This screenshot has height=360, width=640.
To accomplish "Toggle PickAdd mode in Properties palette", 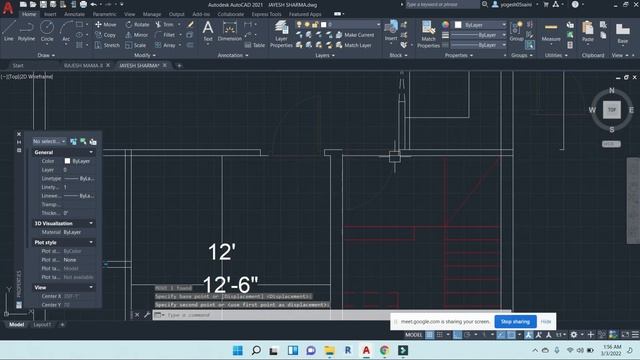I will [73, 141].
